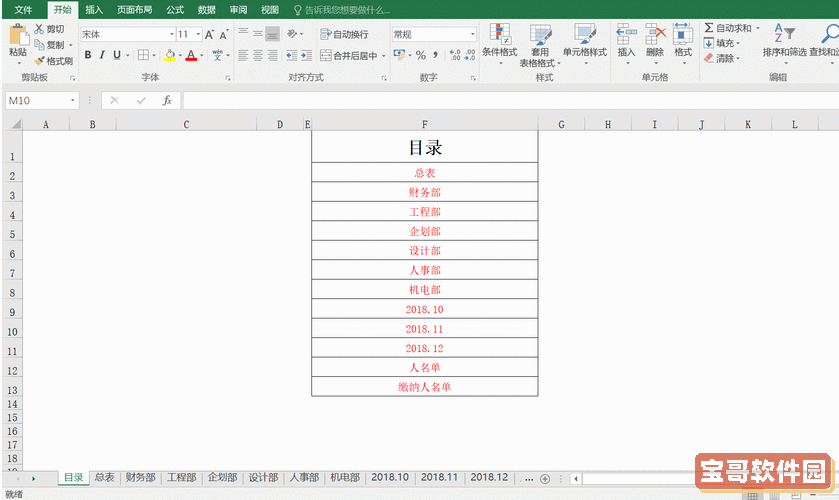Toggle Bold formatting
839x500 pixels.
[88, 55]
